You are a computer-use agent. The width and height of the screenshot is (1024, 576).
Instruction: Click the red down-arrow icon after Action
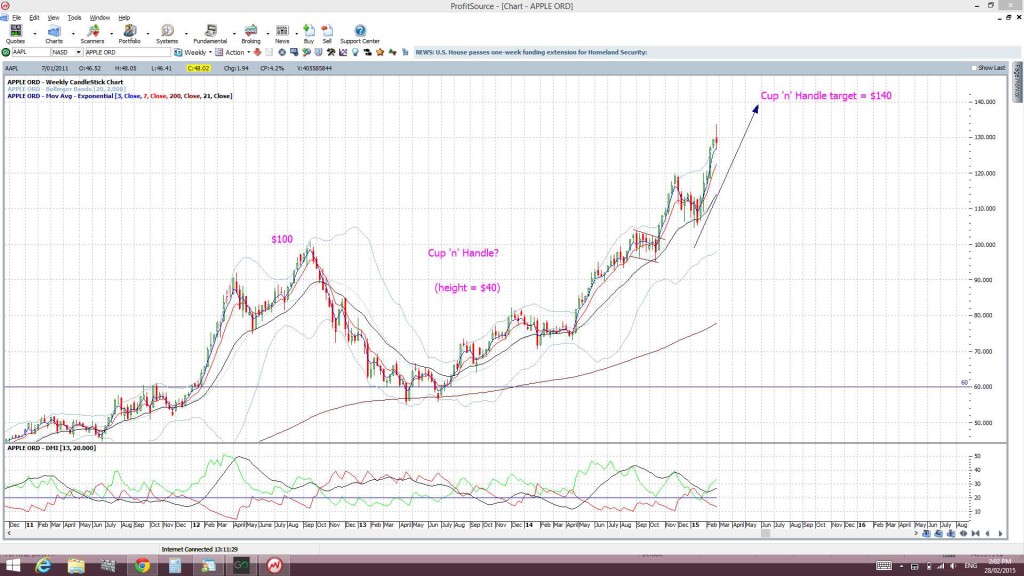pos(257,52)
